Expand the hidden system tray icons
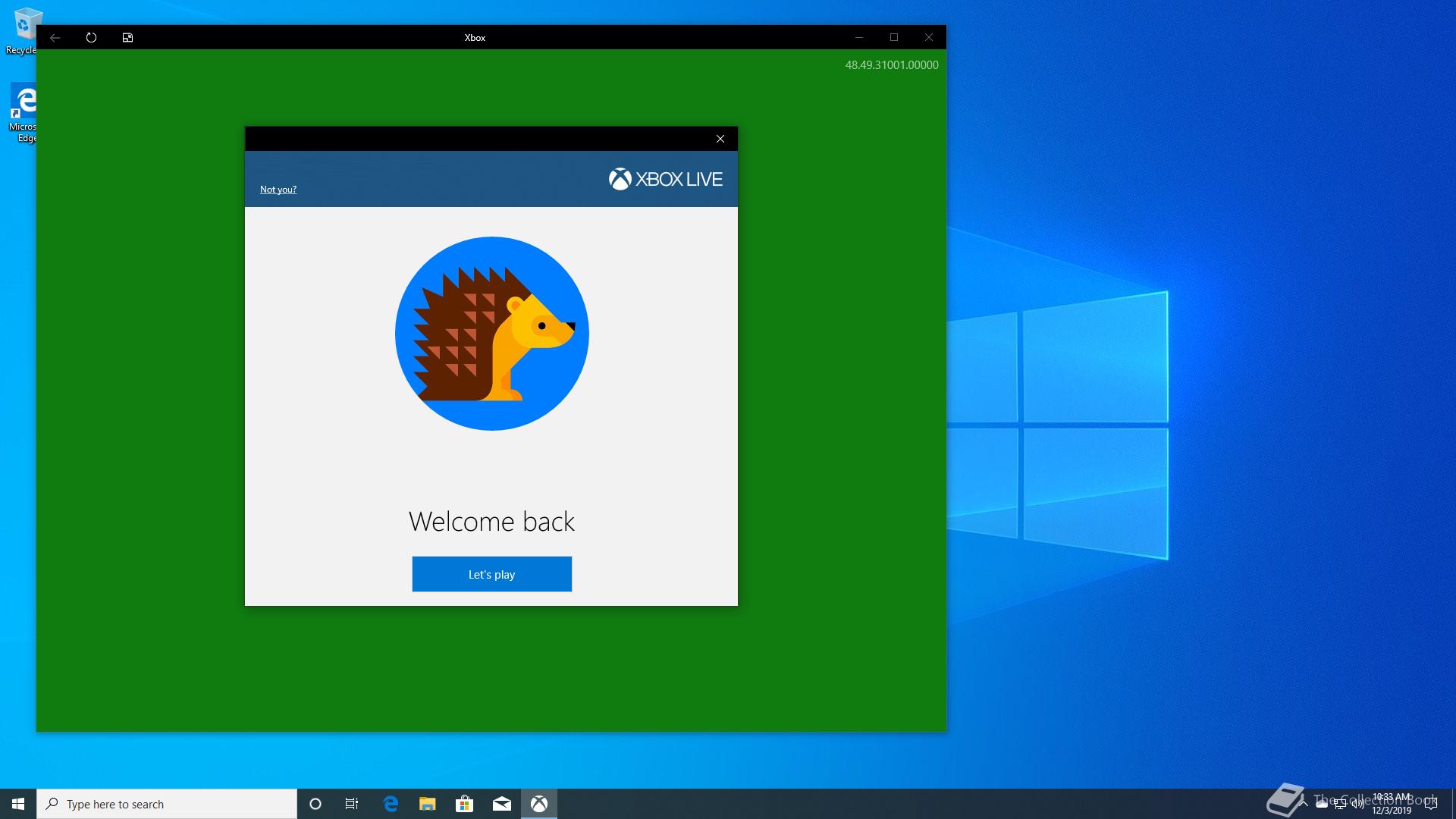This screenshot has height=819, width=1456. pos(1304,804)
